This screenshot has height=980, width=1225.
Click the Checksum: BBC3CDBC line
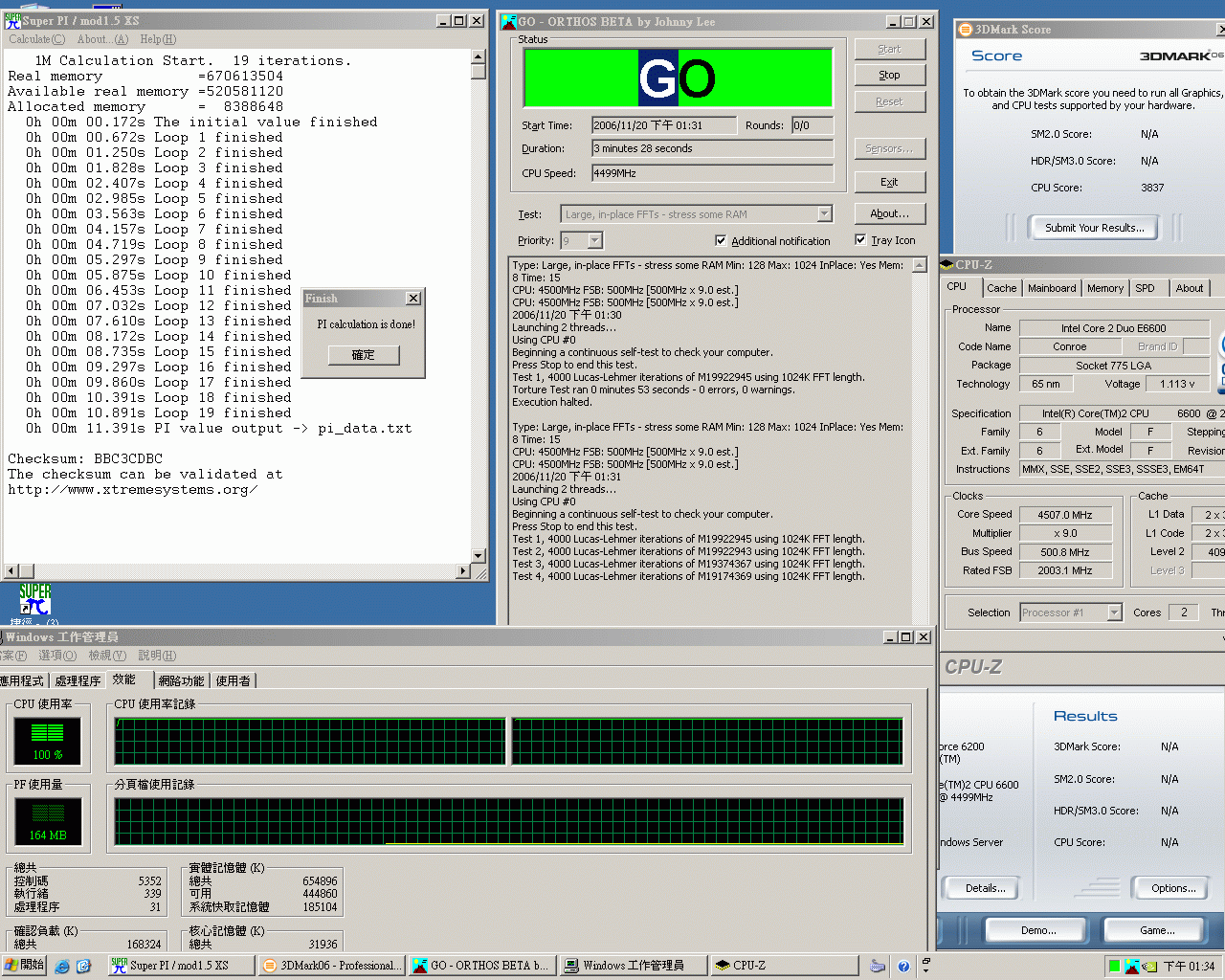coord(85,458)
